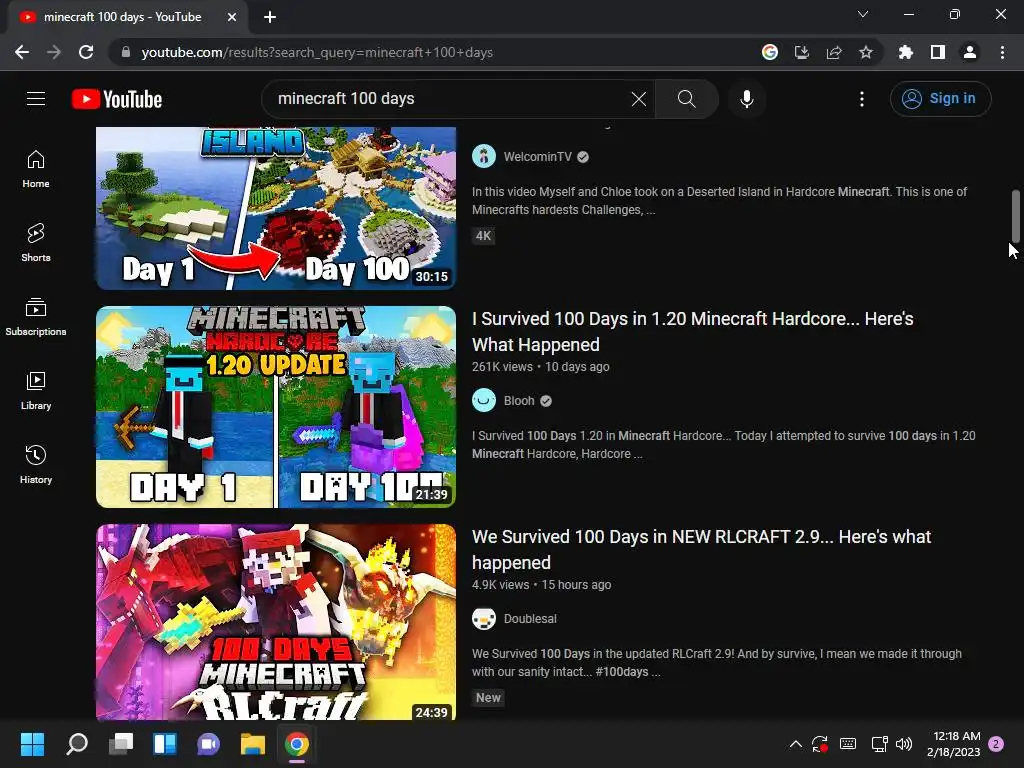Start voice search with microphone icon
The width and height of the screenshot is (1024, 768).
[x=746, y=99]
